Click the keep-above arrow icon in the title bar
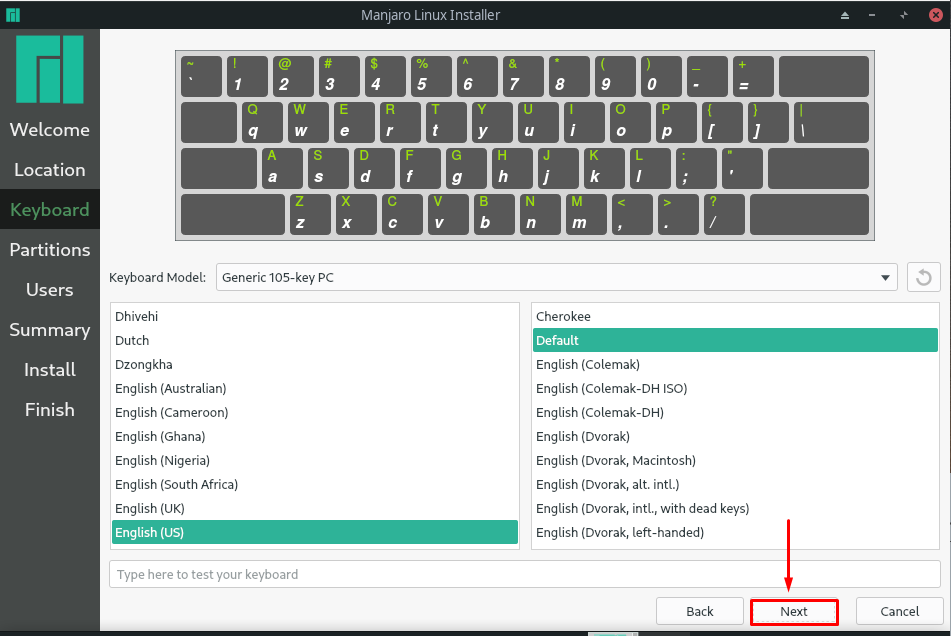 click(845, 15)
